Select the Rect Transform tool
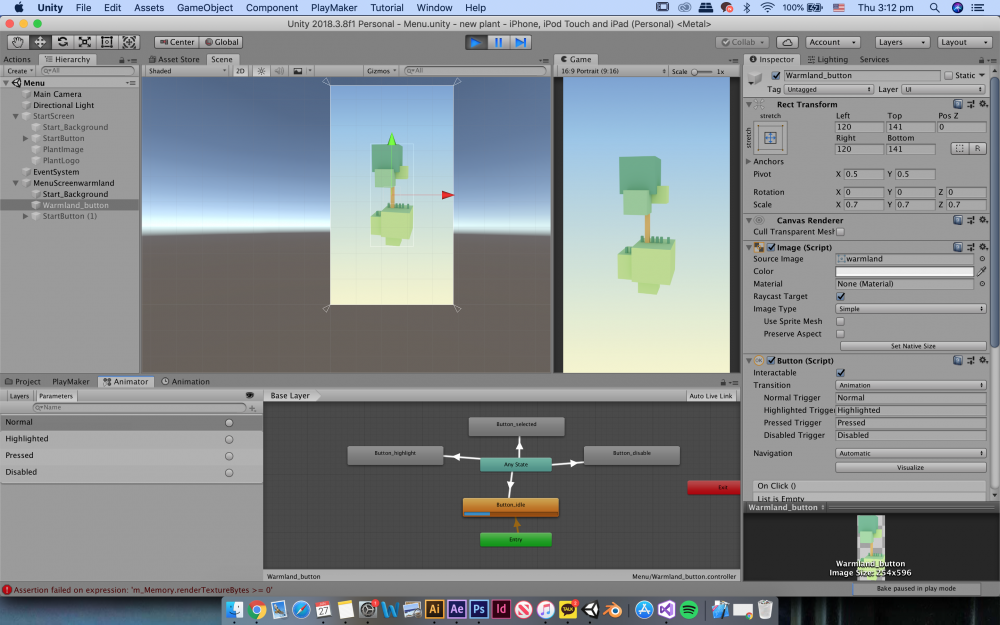 click(x=107, y=42)
